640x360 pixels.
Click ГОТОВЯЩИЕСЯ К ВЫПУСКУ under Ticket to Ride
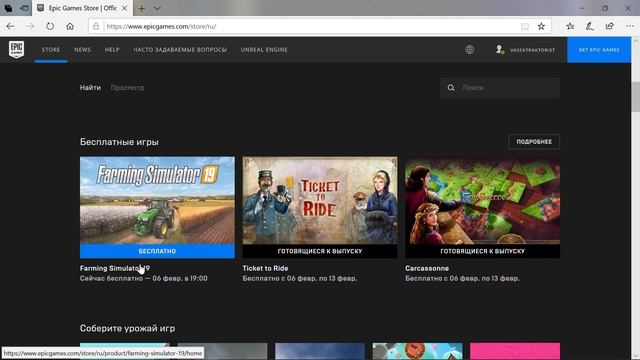(320, 251)
